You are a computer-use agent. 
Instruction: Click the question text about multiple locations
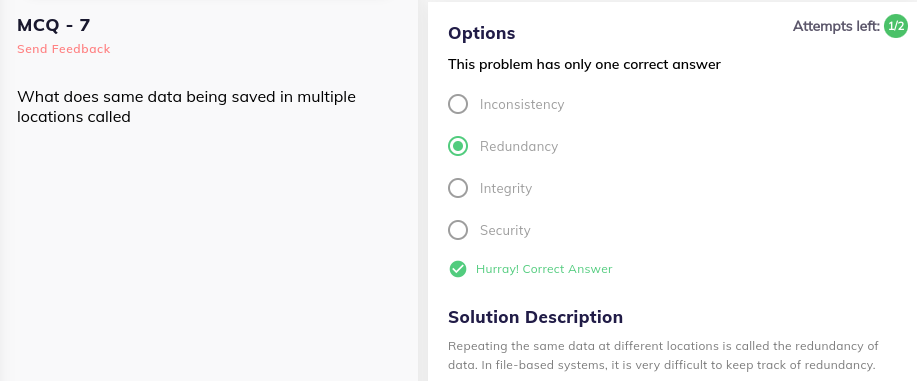(187, 107)
